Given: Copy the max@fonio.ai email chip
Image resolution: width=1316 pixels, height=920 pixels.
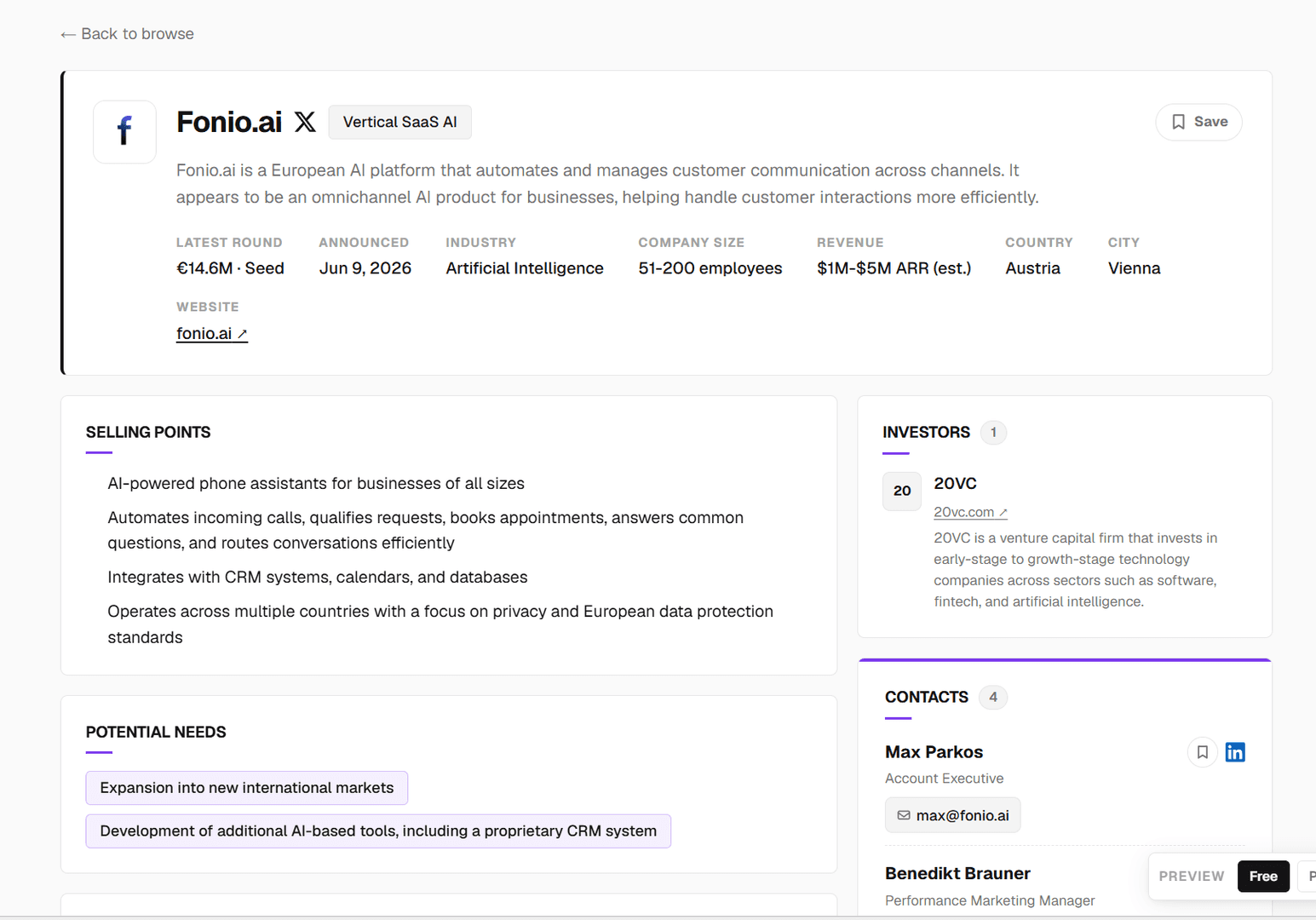Looking at the screenshot, I should click(x=952, y=815).
